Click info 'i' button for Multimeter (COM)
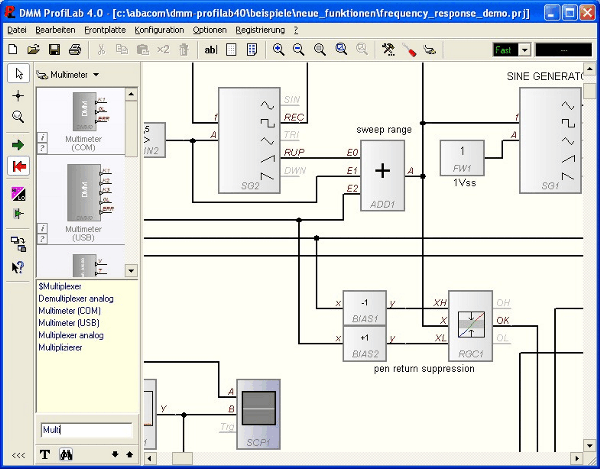 click(42, 137)
